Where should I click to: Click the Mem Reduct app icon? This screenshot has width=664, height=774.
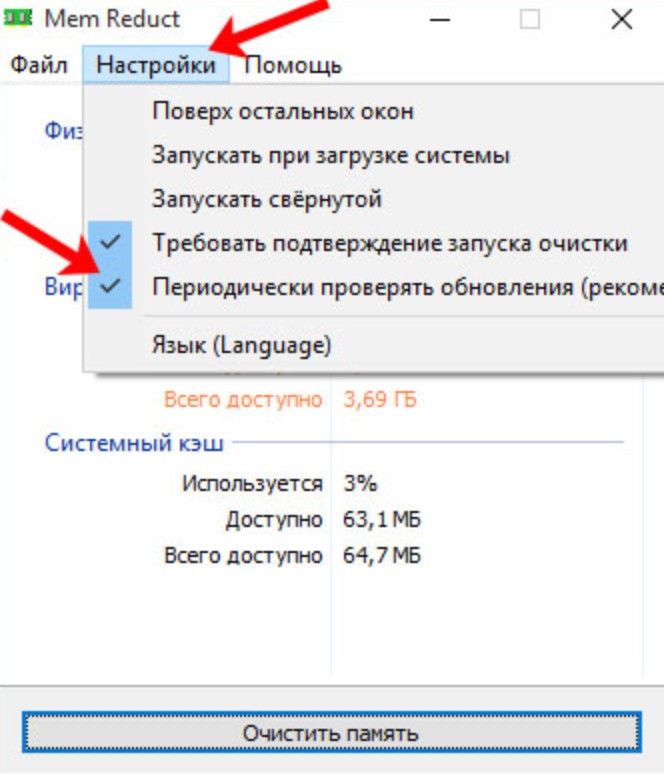click(17, 19)
